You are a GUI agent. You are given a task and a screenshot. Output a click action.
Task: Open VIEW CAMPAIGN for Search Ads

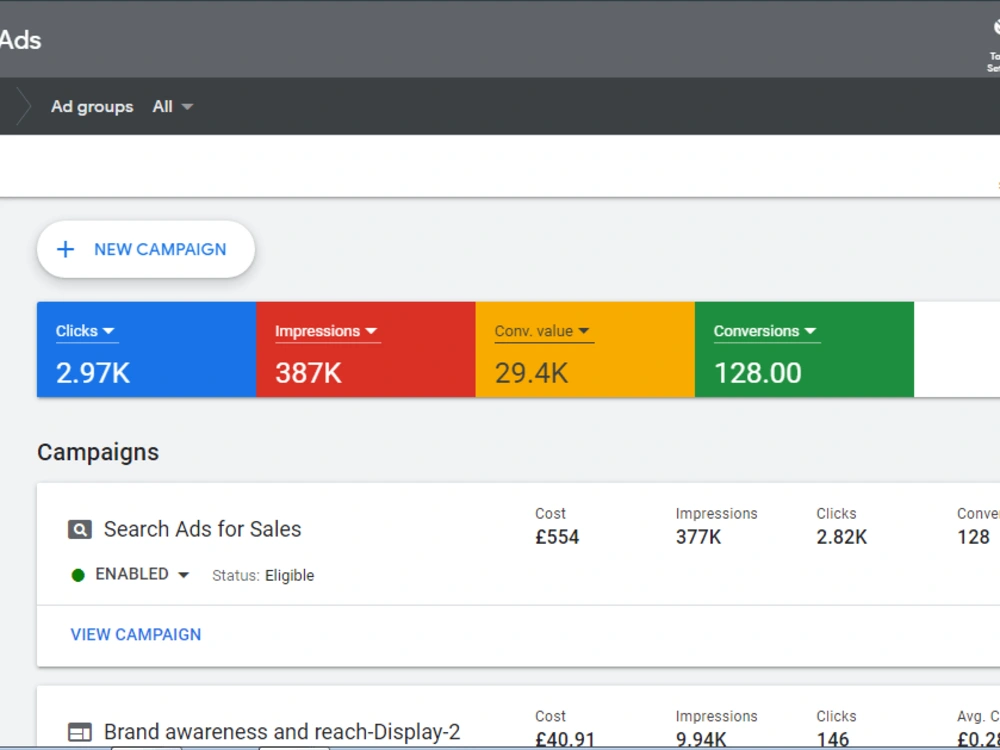(x=136, y=635)
